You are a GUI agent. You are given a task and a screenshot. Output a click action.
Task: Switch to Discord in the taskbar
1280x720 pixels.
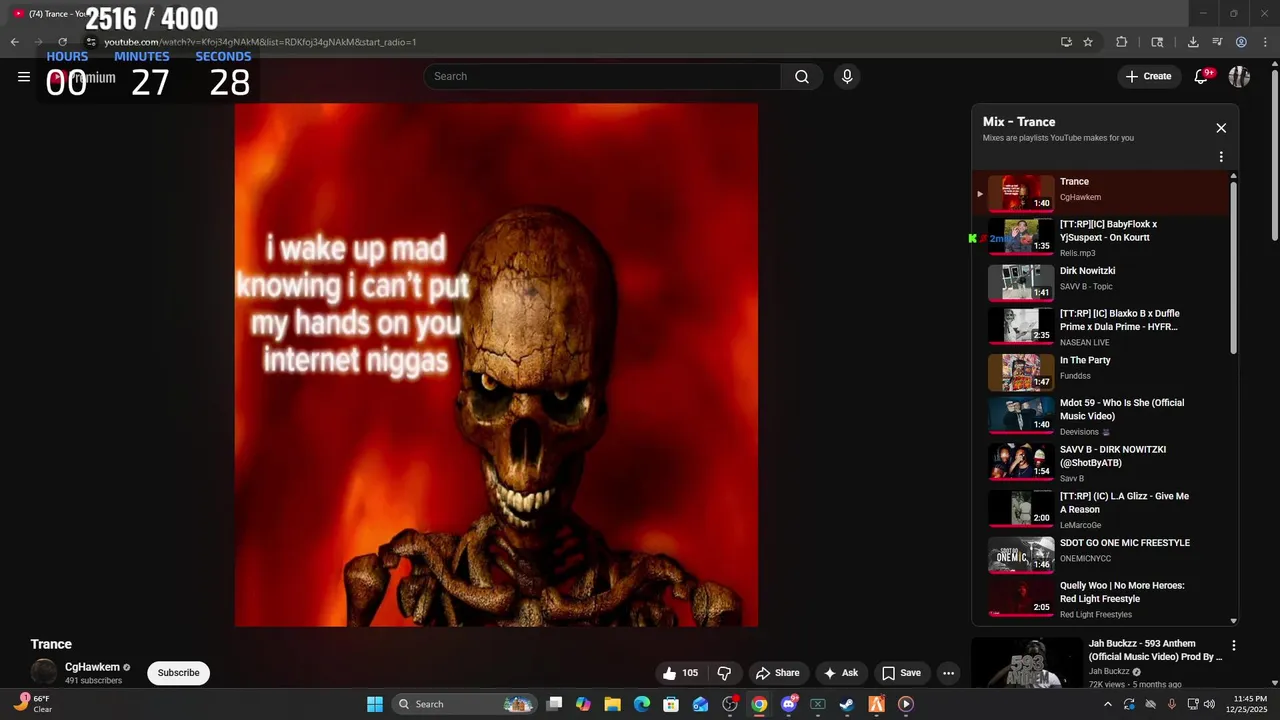789,704
